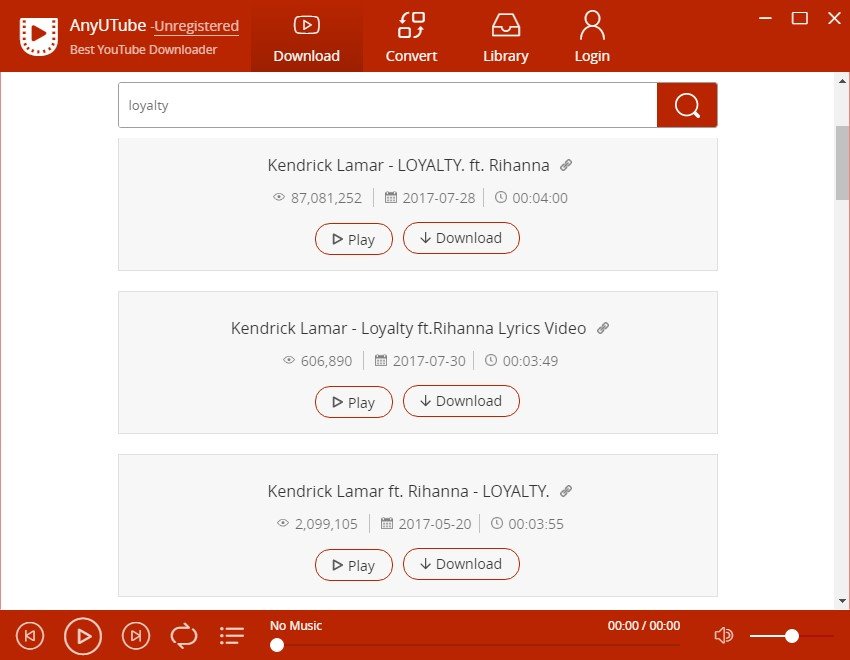This screenshot has height=660, width=850.
Task: Toggle repeat mode
Action: (x=184, y=636)
